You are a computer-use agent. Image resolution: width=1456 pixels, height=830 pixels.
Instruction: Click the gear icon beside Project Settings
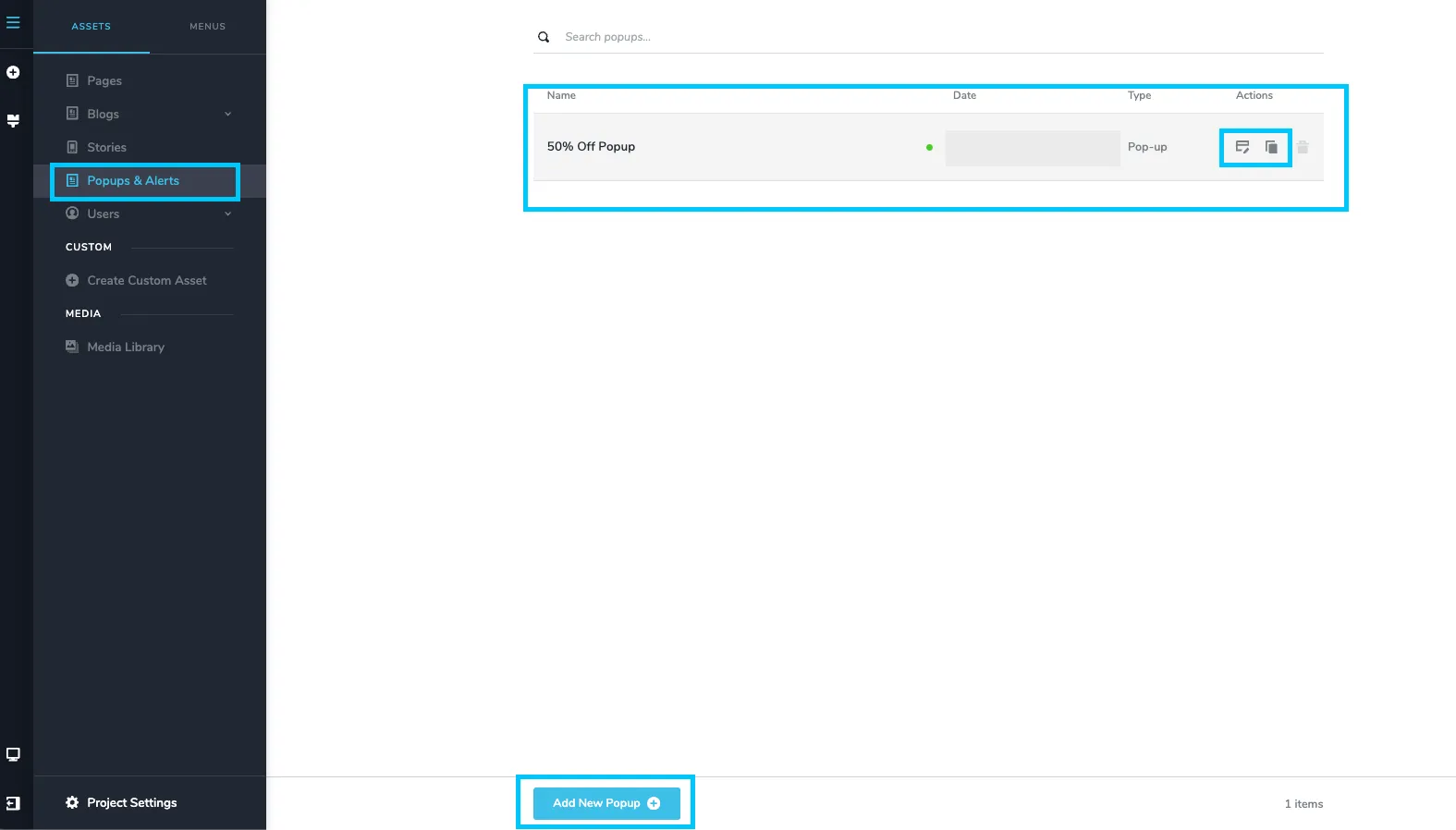72,802
